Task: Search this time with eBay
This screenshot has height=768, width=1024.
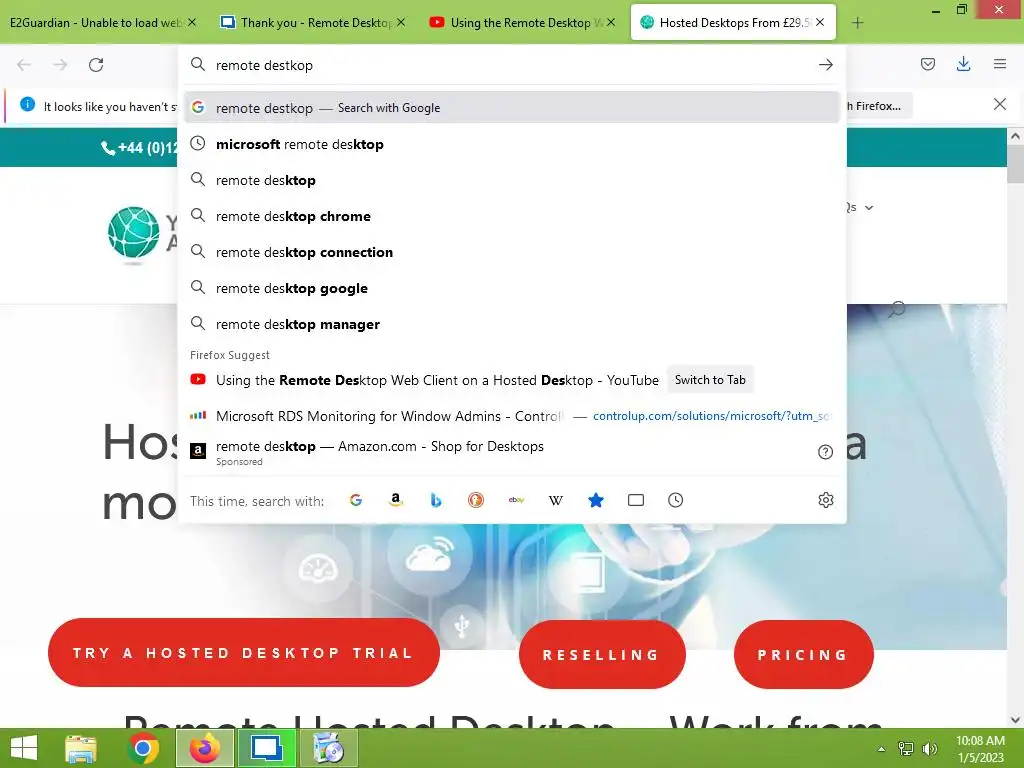Action: (516, 500)
